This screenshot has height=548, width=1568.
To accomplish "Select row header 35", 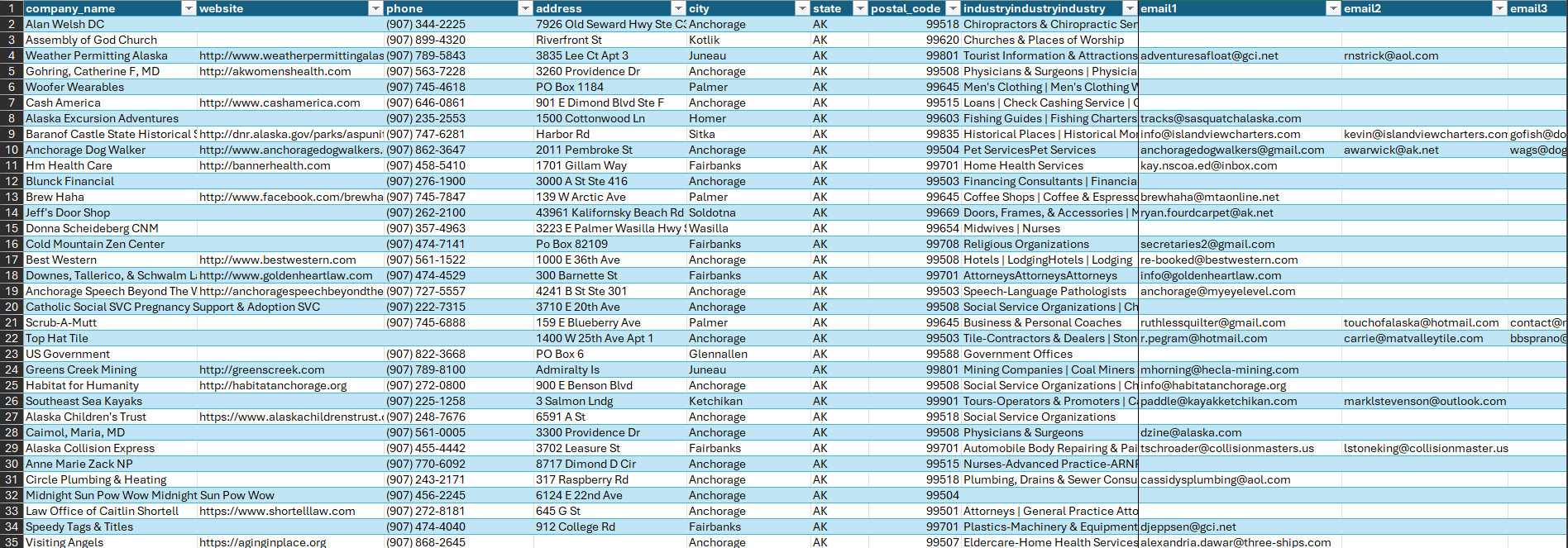I will pyautogui.click(x=12, y=542).
